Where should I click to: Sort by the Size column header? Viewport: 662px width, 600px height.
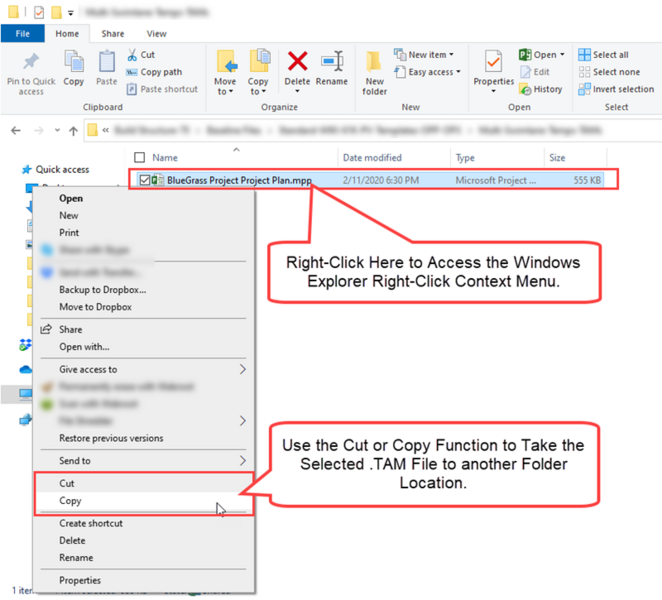tap(557, 157)
